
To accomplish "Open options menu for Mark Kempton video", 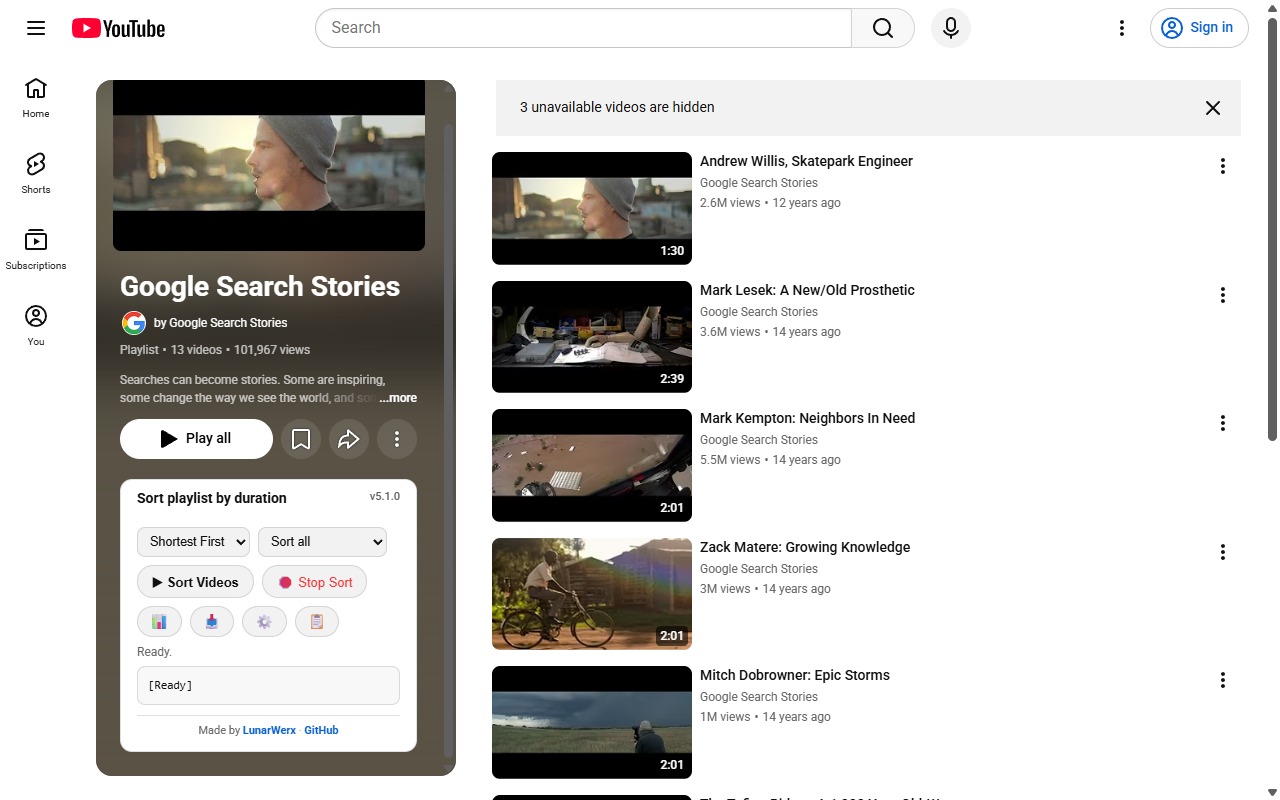I will (1222, 423).
